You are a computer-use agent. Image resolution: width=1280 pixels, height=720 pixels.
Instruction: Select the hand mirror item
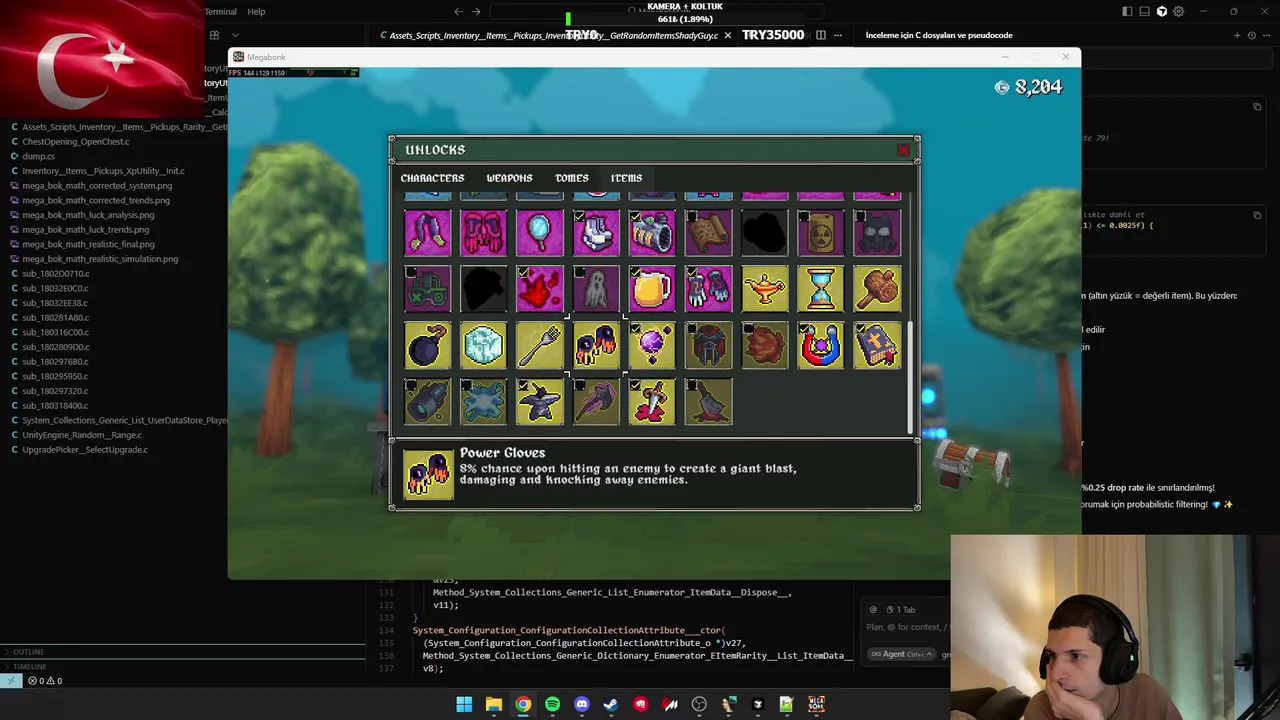point(540,233)
